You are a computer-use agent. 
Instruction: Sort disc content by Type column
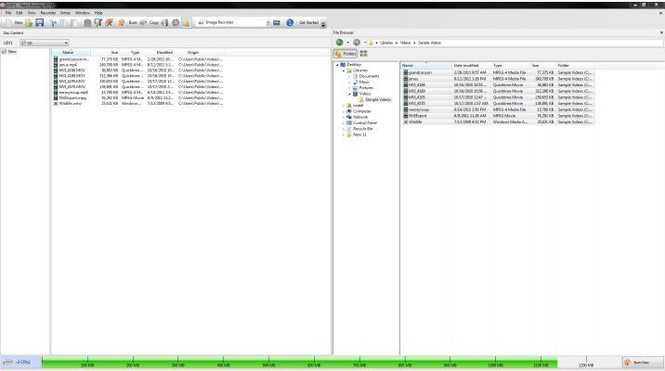[132, 52]
